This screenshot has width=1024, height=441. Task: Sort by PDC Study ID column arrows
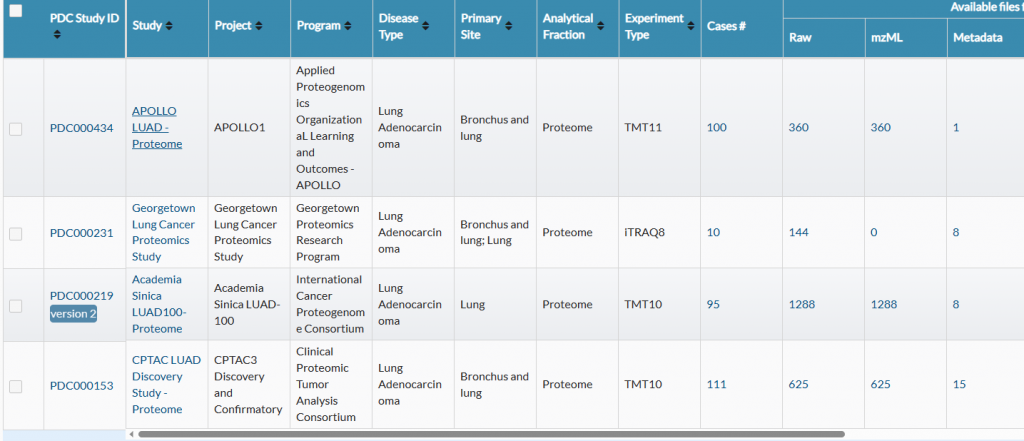[57, 35]
